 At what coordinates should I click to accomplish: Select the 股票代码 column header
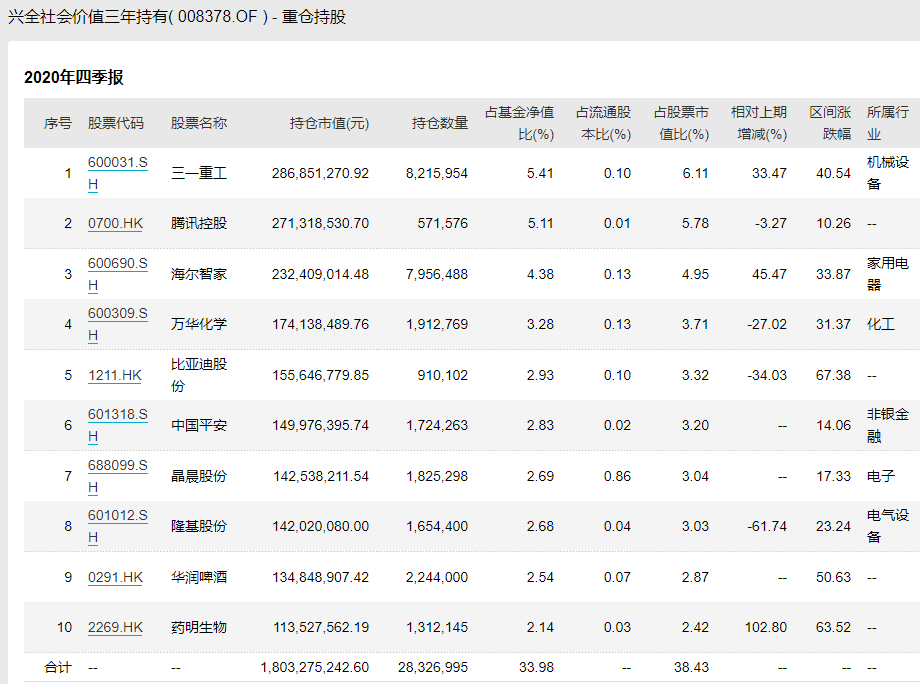[x=116, y=123]
